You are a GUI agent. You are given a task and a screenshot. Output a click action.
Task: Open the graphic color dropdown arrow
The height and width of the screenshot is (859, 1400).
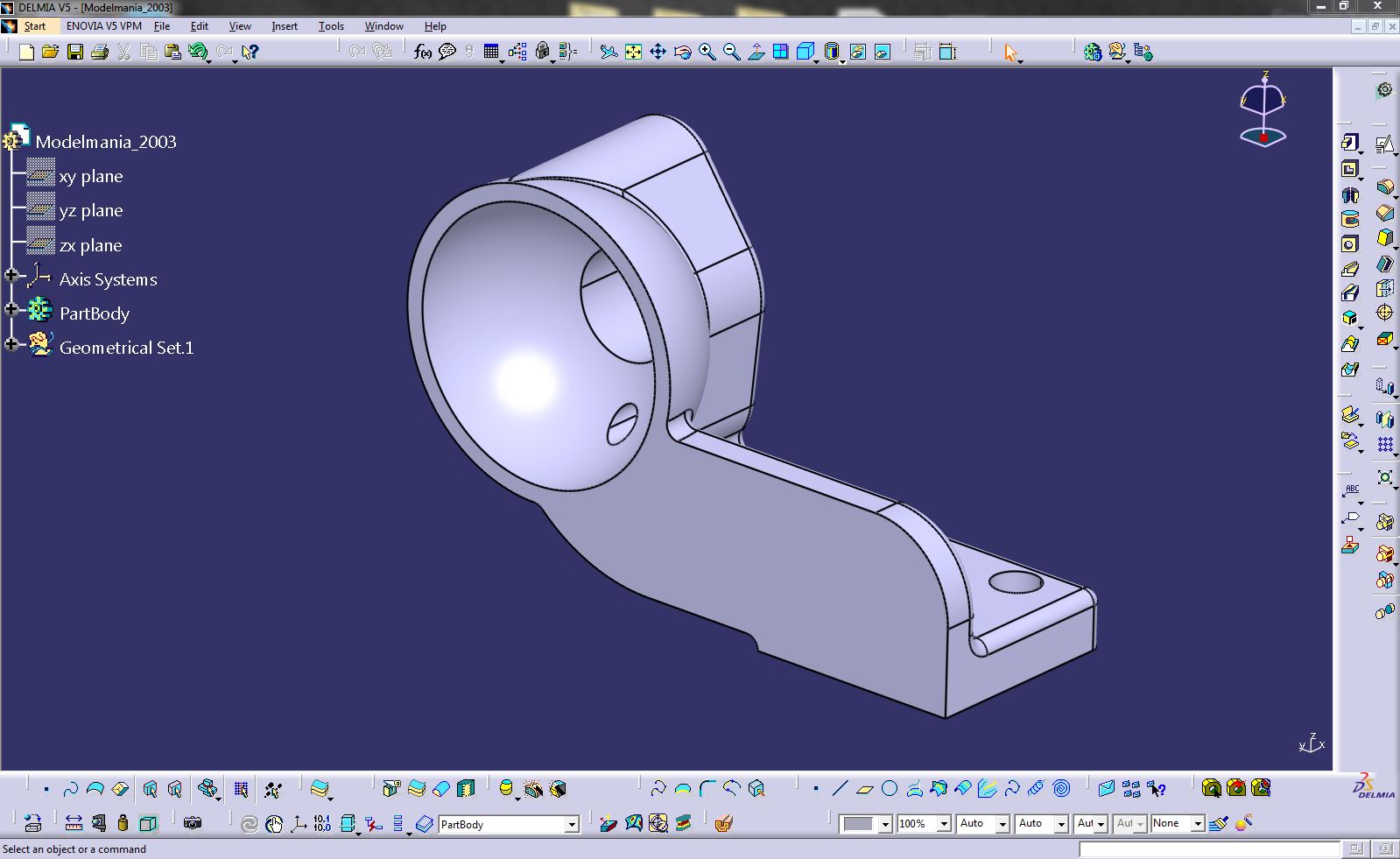pyautogui.click(x=885, y=824)
